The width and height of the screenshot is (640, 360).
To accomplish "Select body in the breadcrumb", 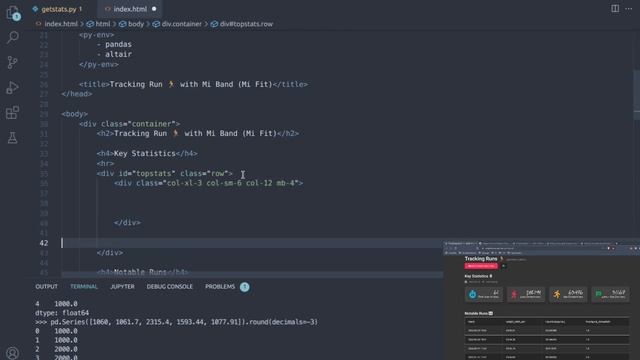I will (x=136, y=24).
